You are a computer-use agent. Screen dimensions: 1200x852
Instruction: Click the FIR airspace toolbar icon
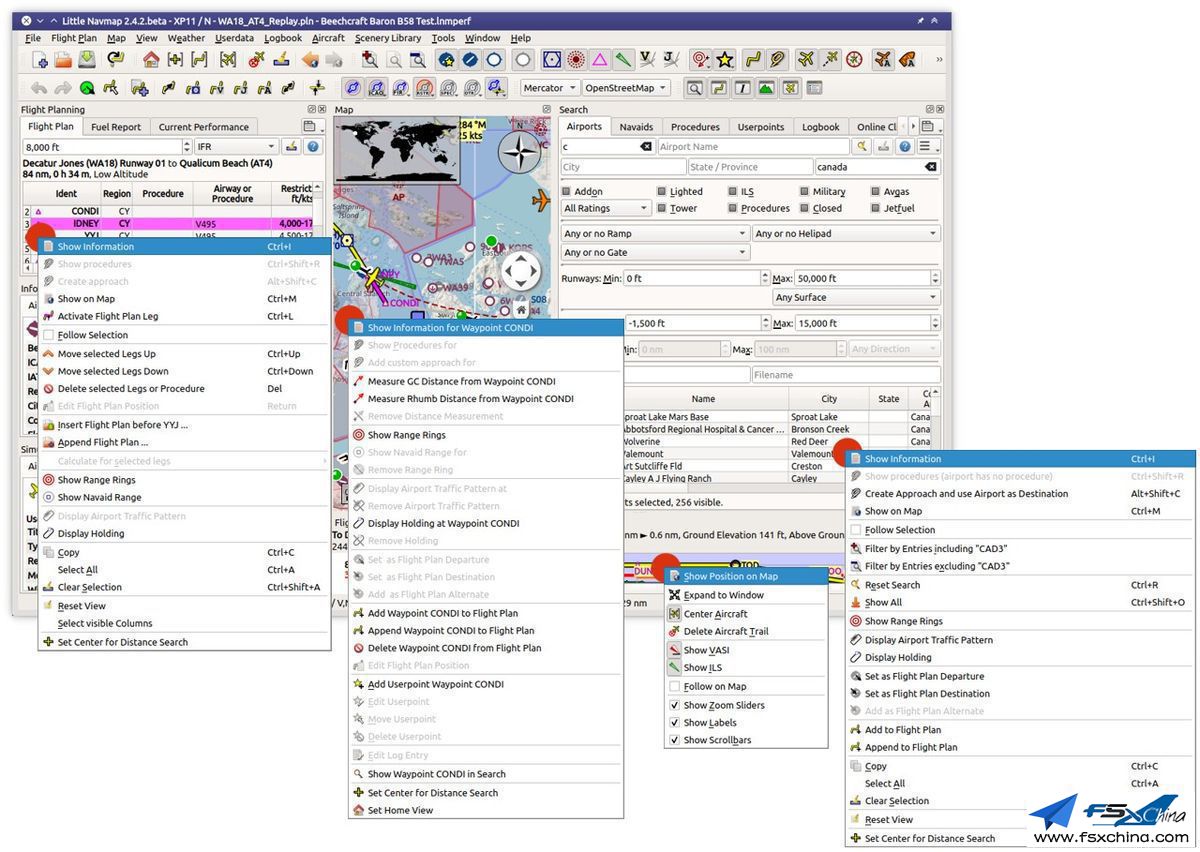click(x=401, y=88)
